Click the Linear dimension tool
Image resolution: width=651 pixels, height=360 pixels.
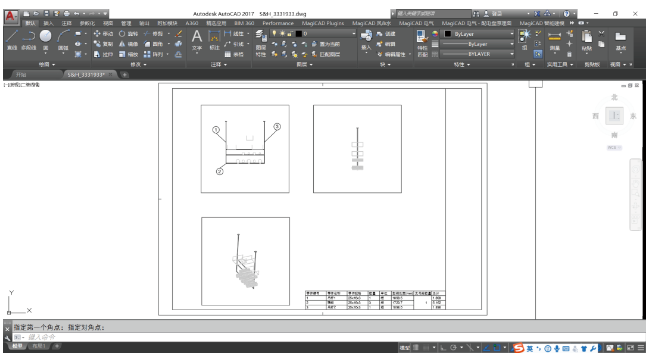click(234, 34)
